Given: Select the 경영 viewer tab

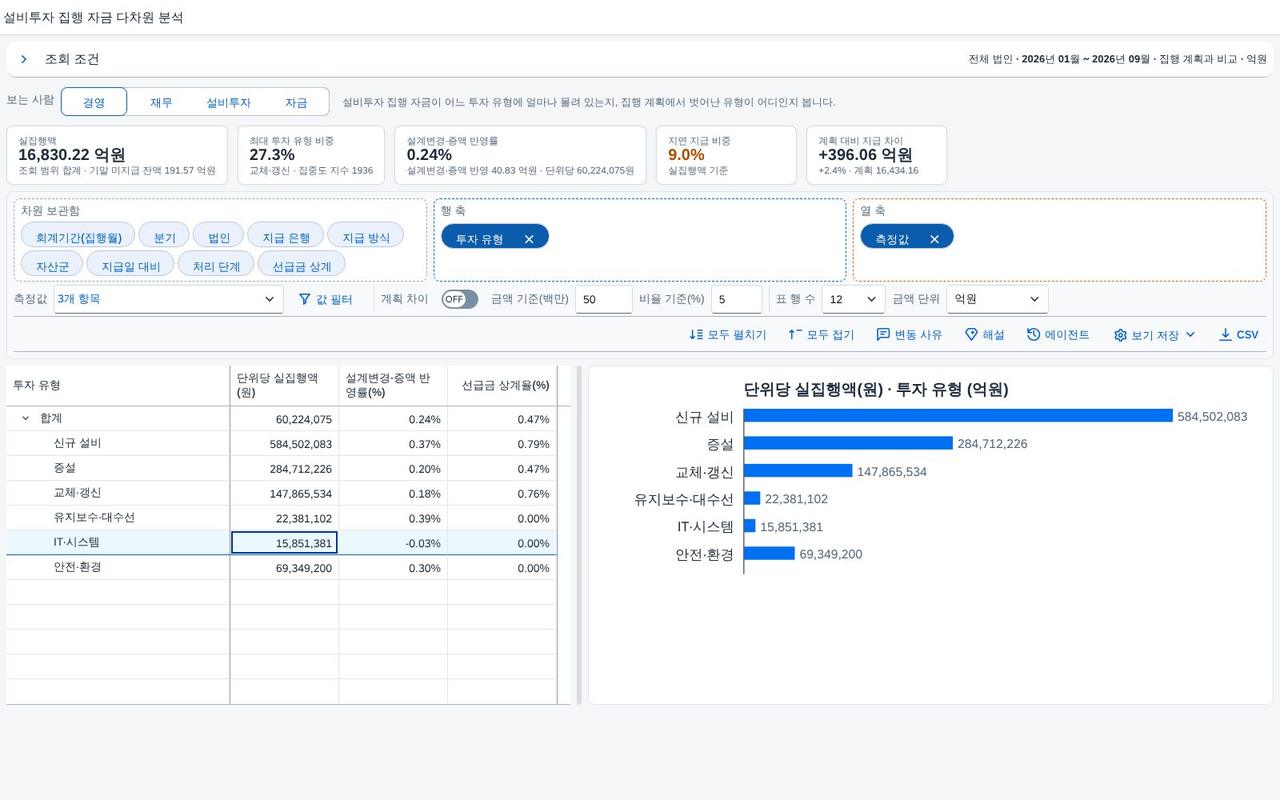Looking at the screenshot, I should 94,102.
